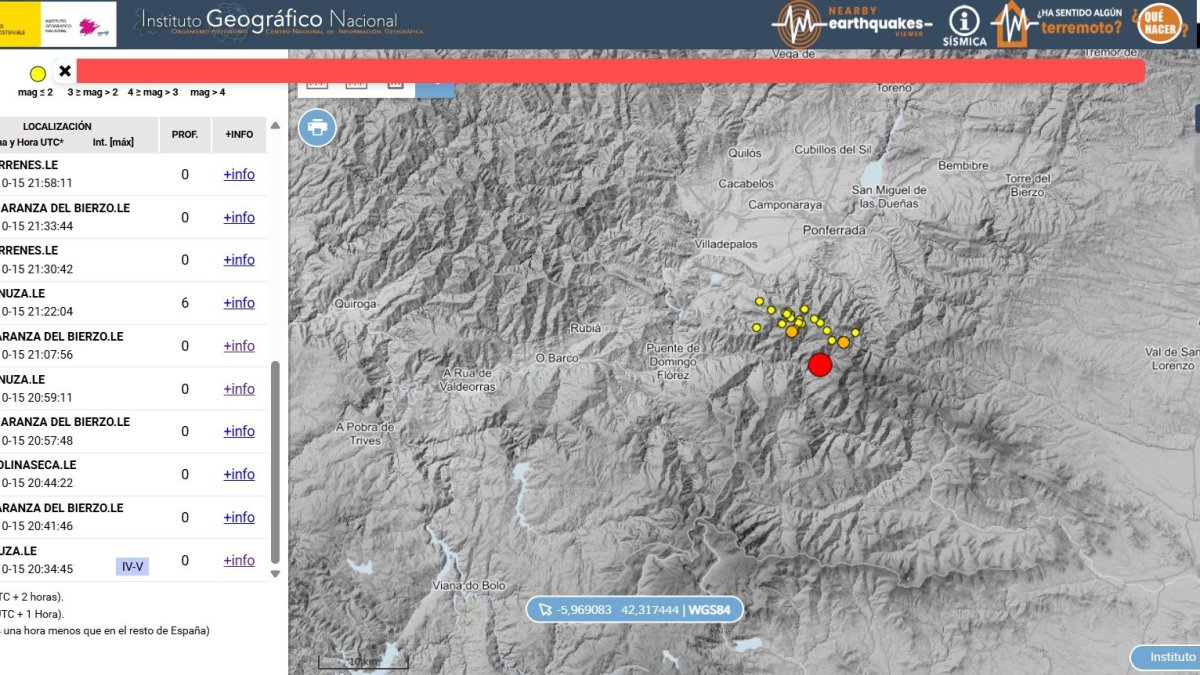1200x675 pixels.
Task: Click the government ministry logo in header
Action: click(58, 23)
